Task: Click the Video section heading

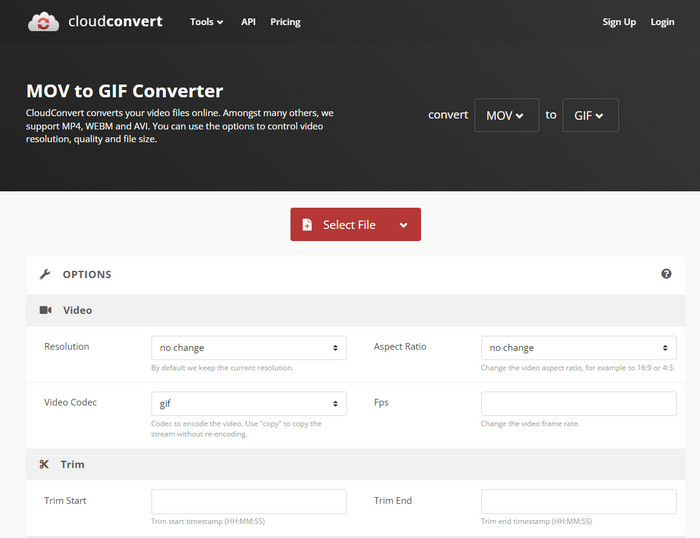Action: point(78,310)
